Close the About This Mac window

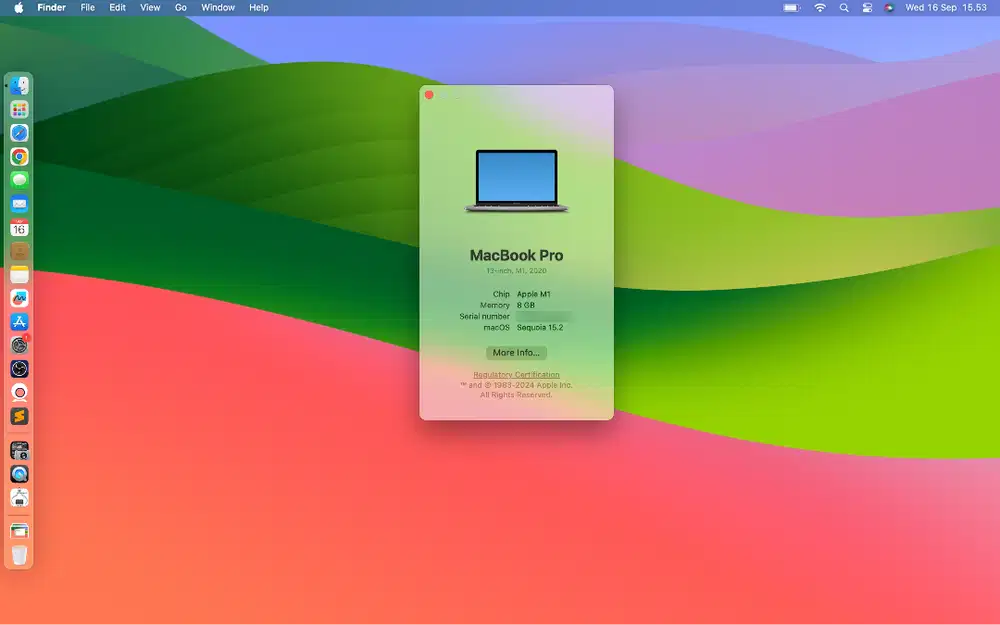429,95
